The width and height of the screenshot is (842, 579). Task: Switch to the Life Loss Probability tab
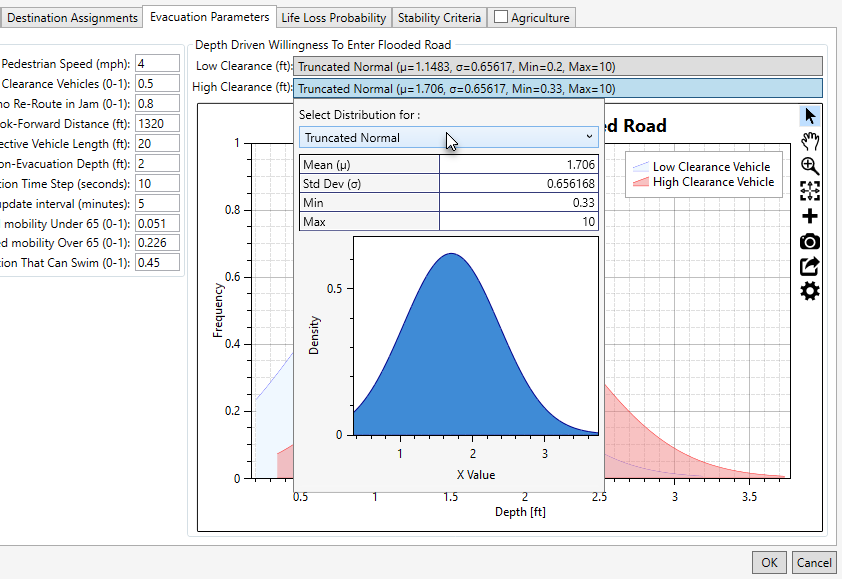(335, 17)
